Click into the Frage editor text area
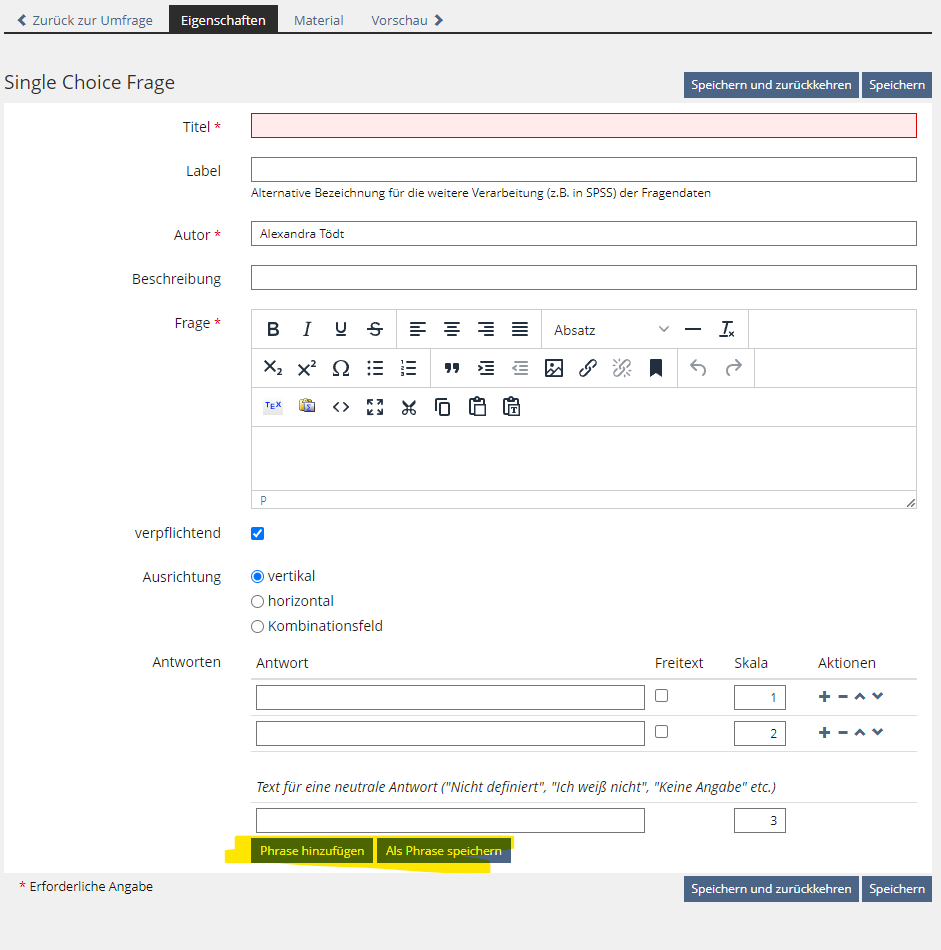The height and width of the screenshot is (950, 941). tap(584, 459)
